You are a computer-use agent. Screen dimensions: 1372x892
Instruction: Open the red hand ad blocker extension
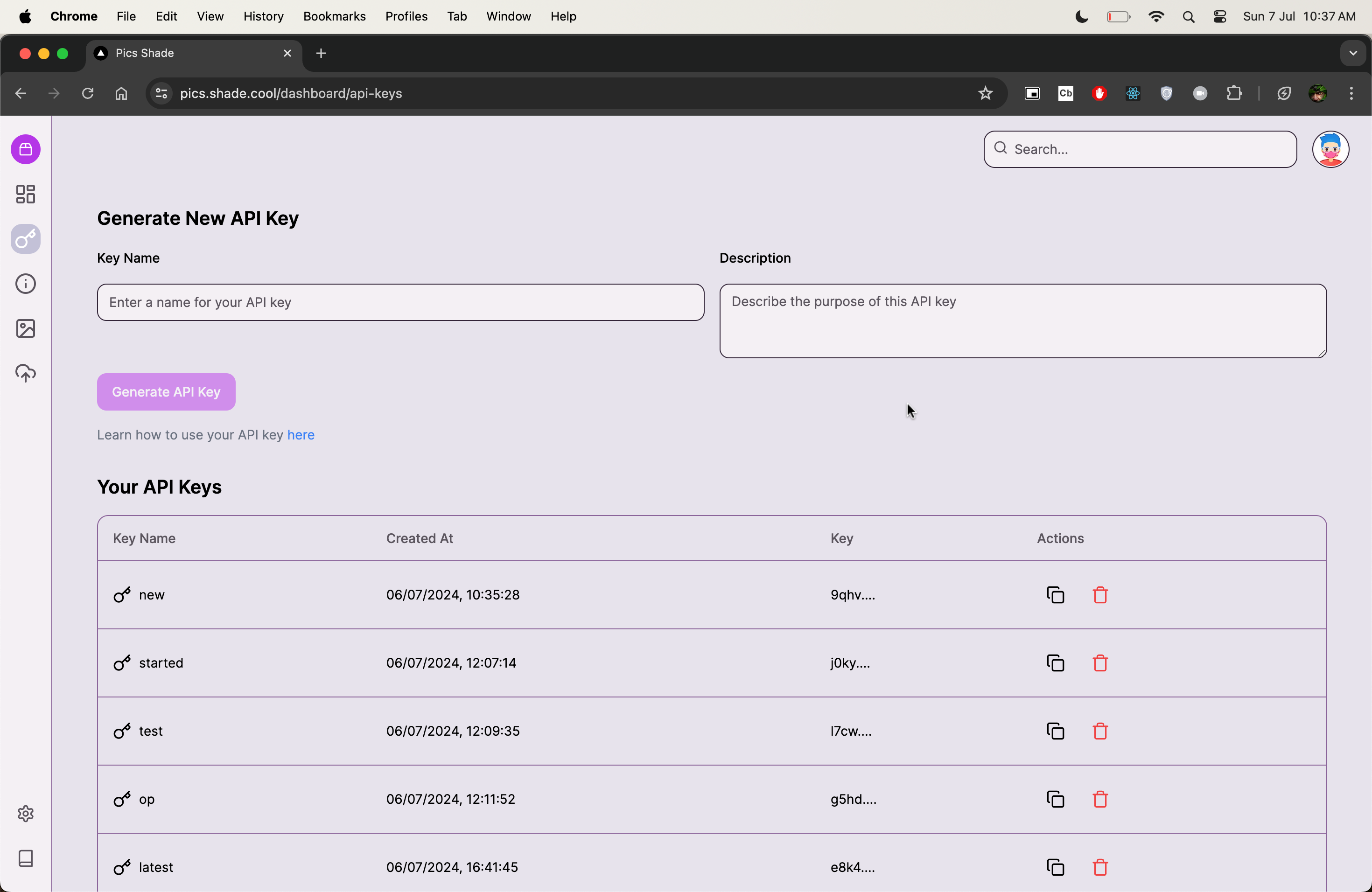1099,93
